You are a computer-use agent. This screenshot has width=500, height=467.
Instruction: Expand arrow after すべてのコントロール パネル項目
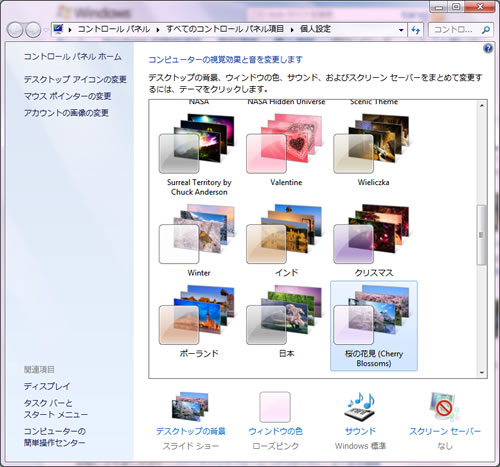[x=292, y=30]
